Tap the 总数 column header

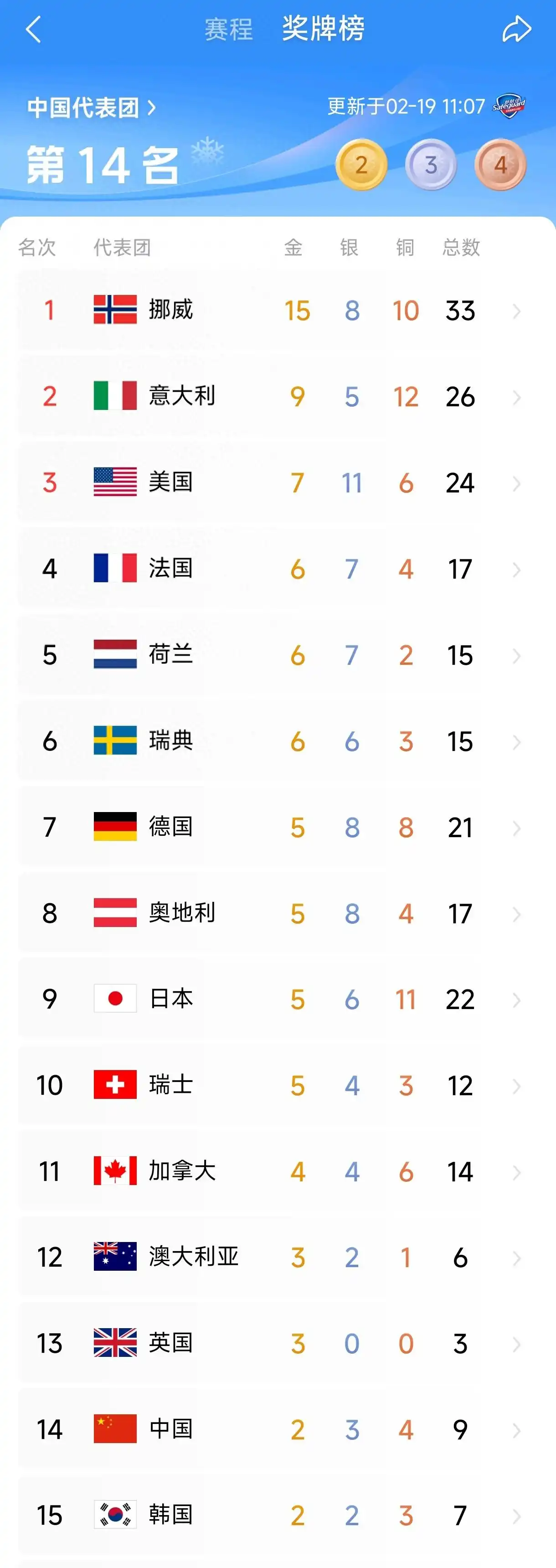click(x=461, y=248)
